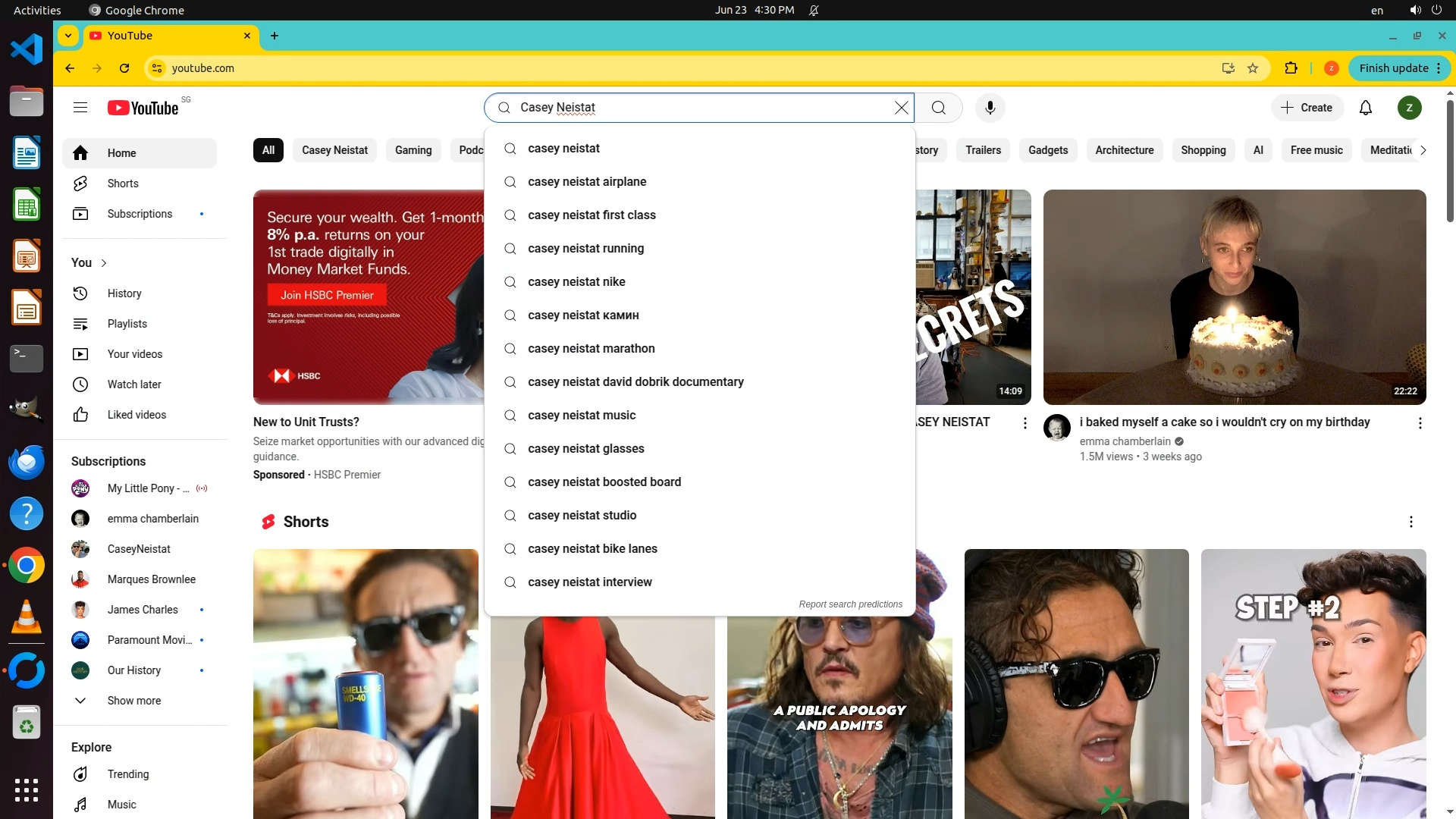Open the notifications bell

point(1365,108)
